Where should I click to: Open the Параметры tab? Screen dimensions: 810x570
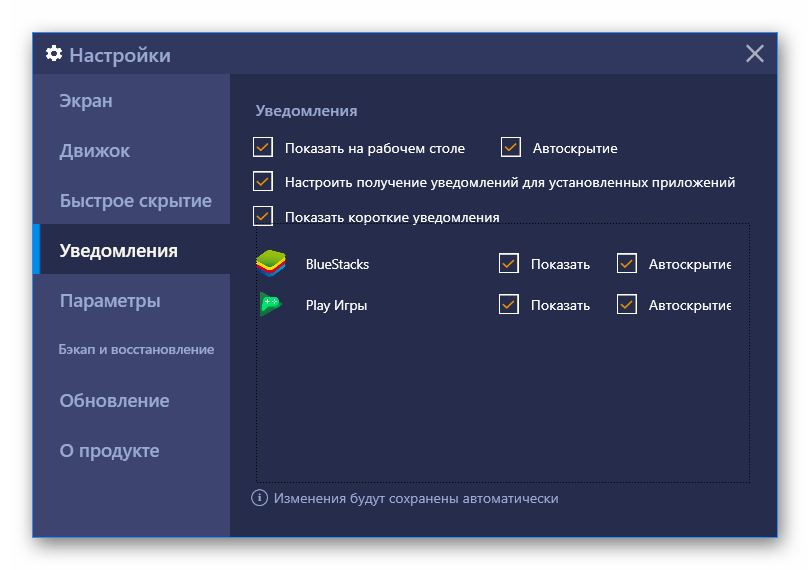point(132,300)
